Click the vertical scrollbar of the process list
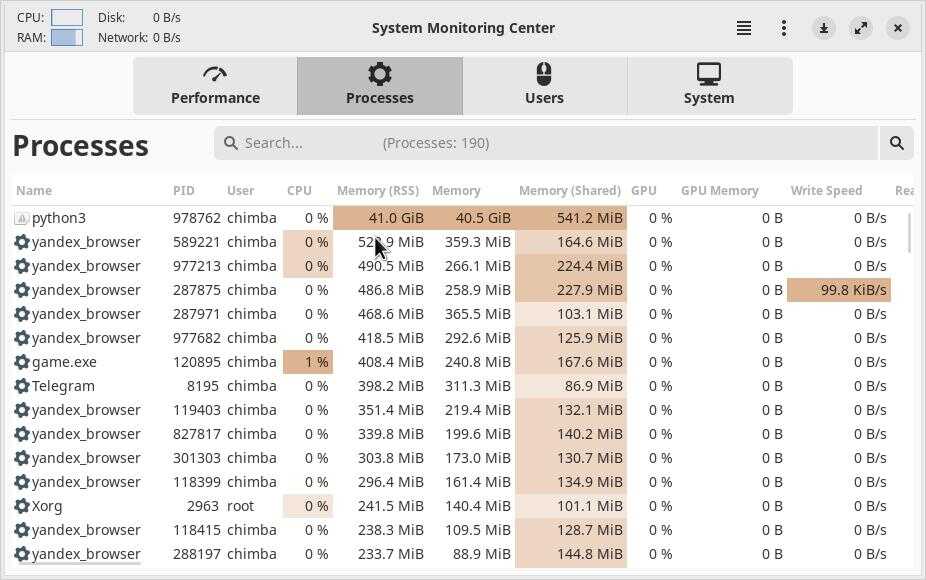 tap(909, 233)
